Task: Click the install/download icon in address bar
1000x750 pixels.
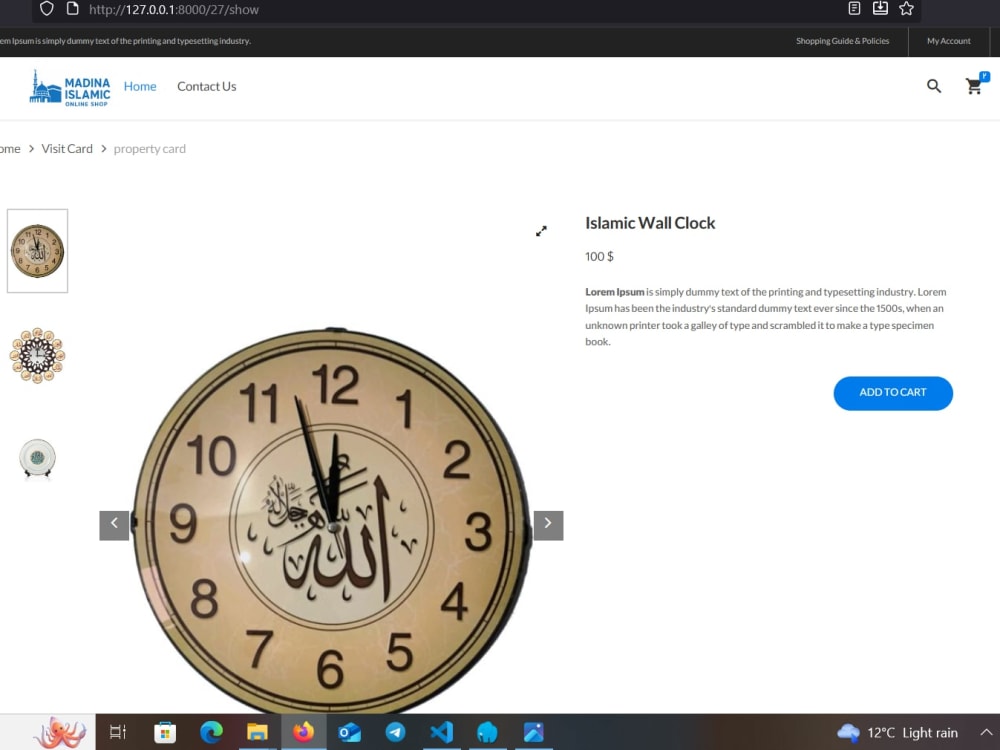Action: tap(880, 8)
